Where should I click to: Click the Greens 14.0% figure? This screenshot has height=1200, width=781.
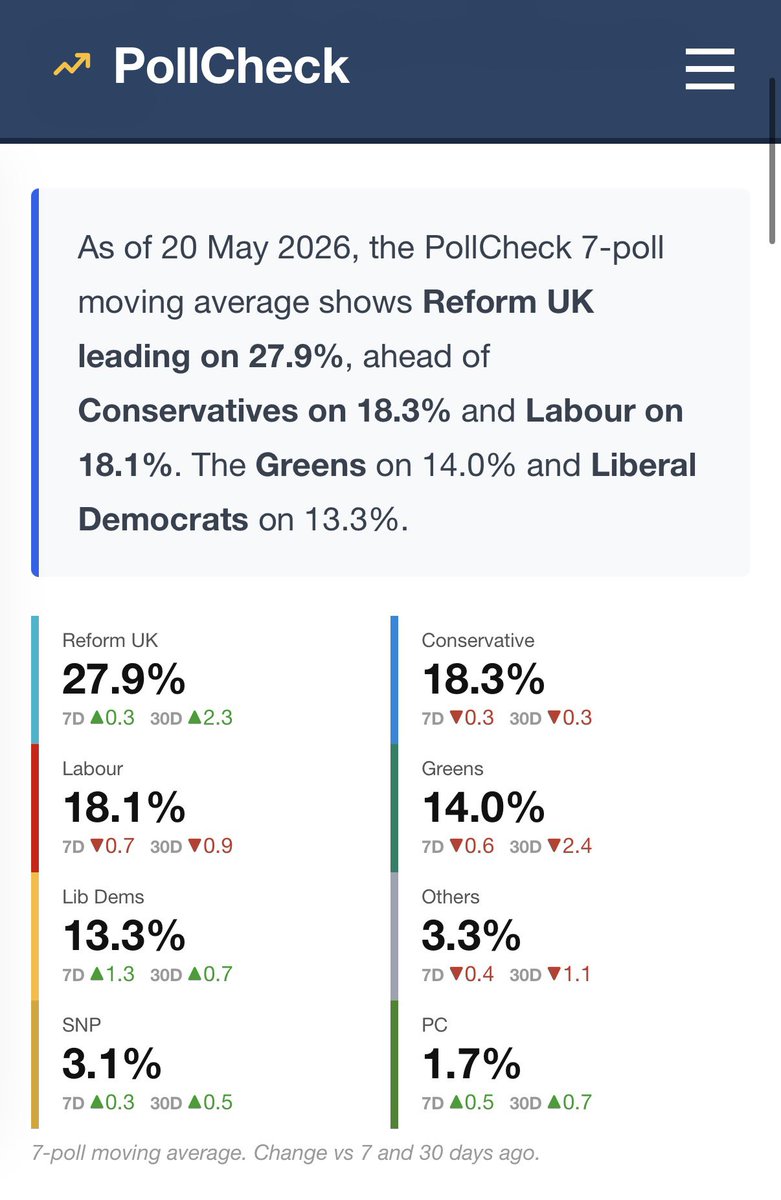[483, 808]
